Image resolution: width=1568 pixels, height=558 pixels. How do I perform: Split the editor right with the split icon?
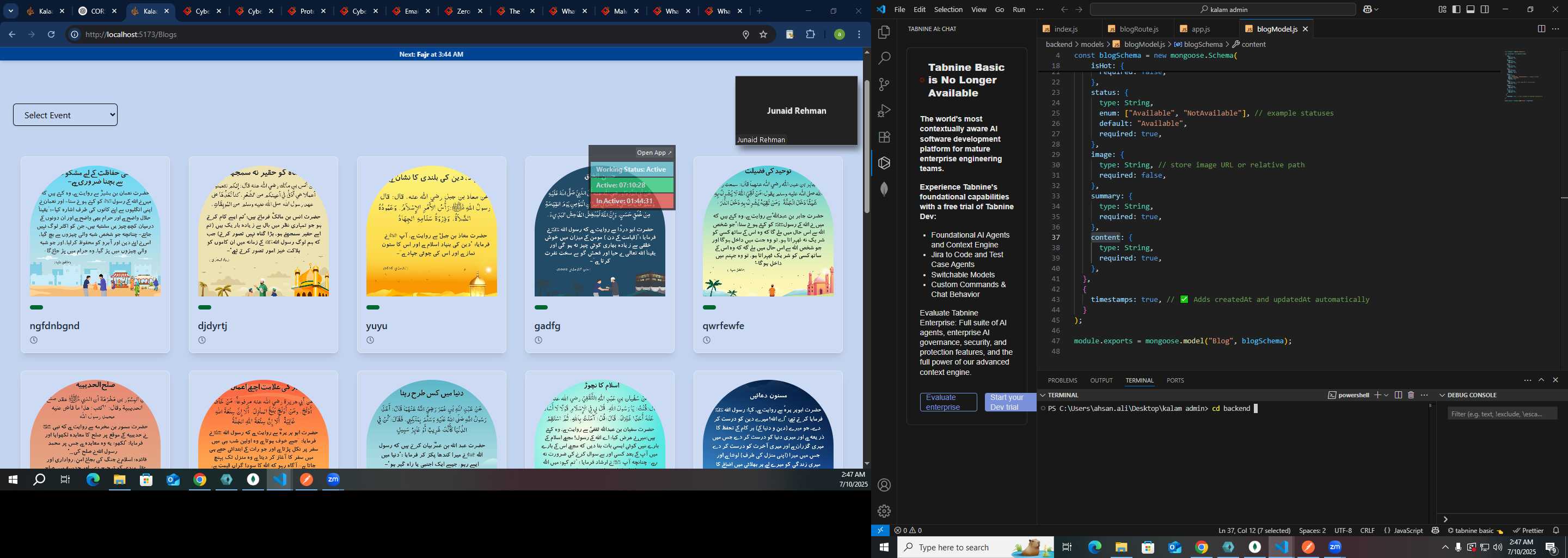coord(1541,29)
